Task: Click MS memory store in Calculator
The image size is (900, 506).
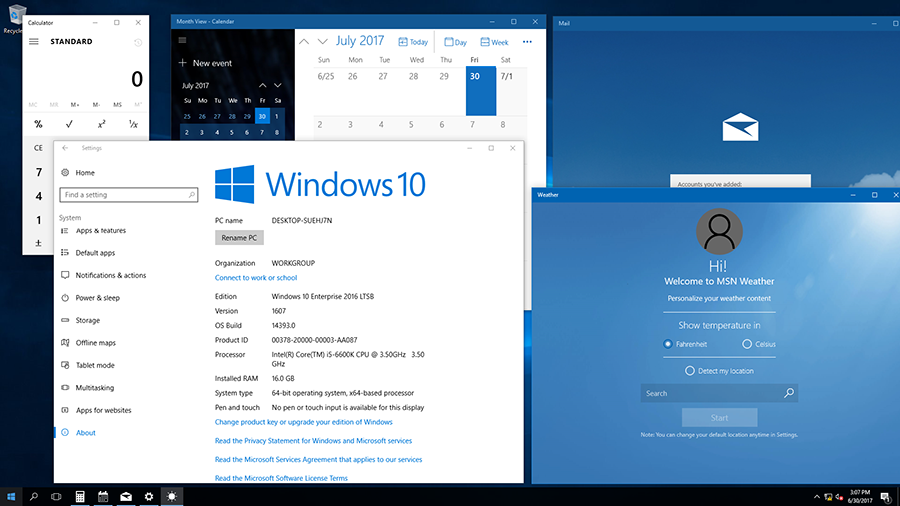Action: click(118, 104)
